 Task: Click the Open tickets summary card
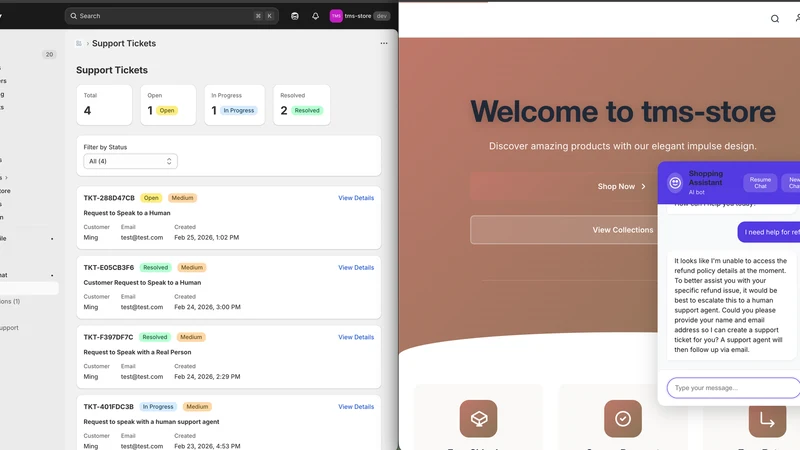168,105
